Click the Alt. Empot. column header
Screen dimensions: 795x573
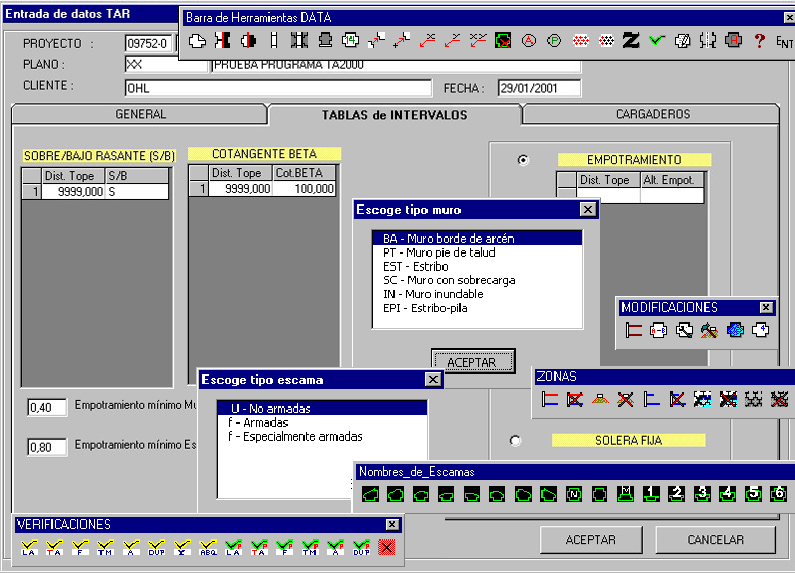click(671, 180)
